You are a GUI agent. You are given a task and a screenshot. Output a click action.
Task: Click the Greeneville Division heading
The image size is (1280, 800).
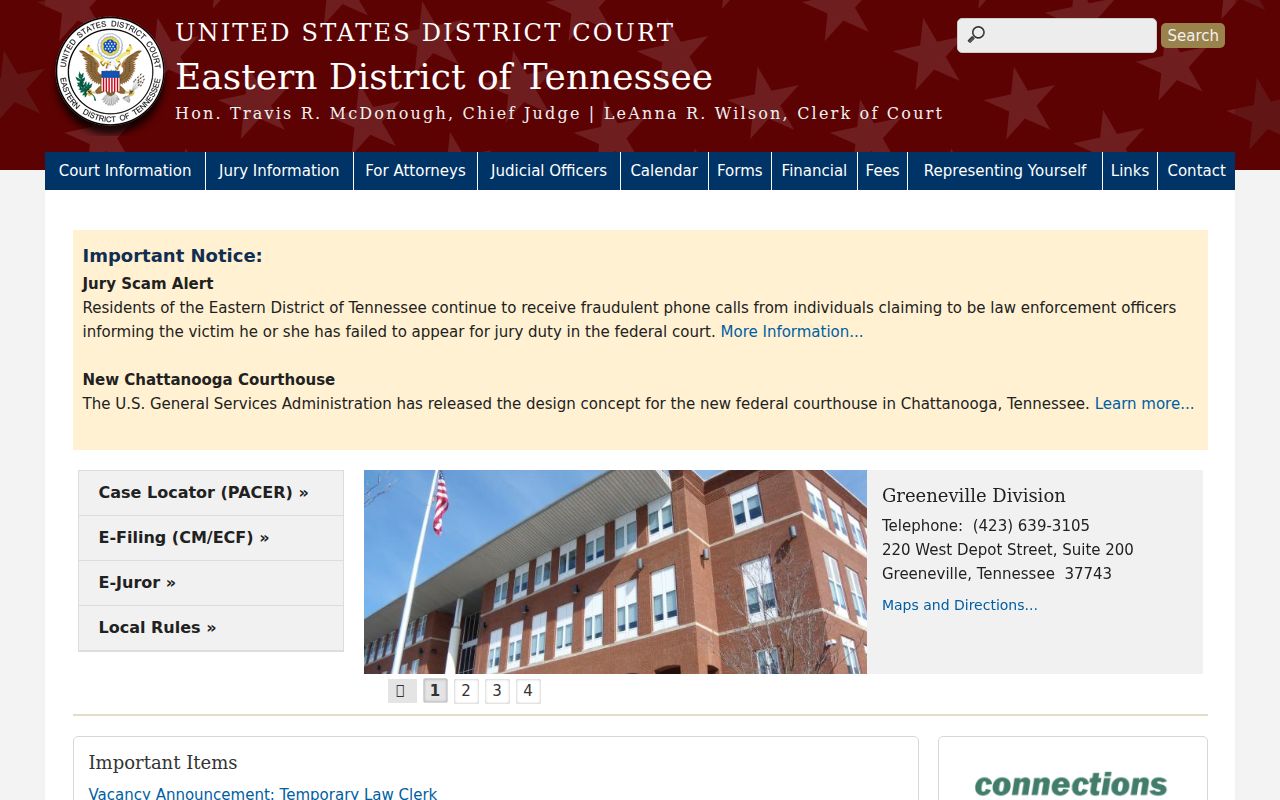click(974, 496)
